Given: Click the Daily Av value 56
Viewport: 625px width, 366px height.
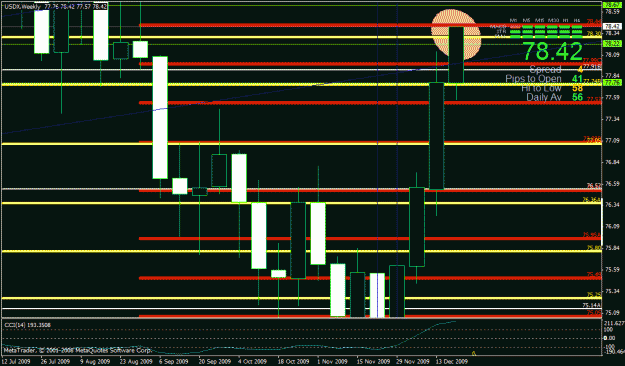Looking at the screenshot, I should (x=578, y=97).
